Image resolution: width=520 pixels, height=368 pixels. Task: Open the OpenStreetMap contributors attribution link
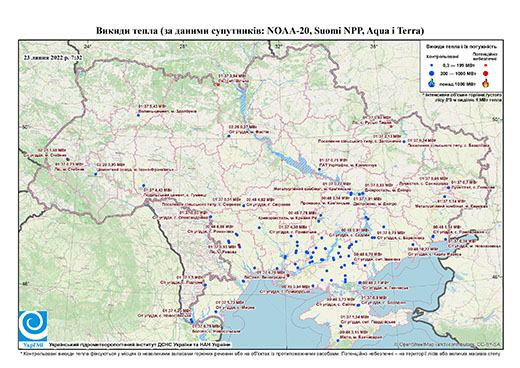[448, 345]
